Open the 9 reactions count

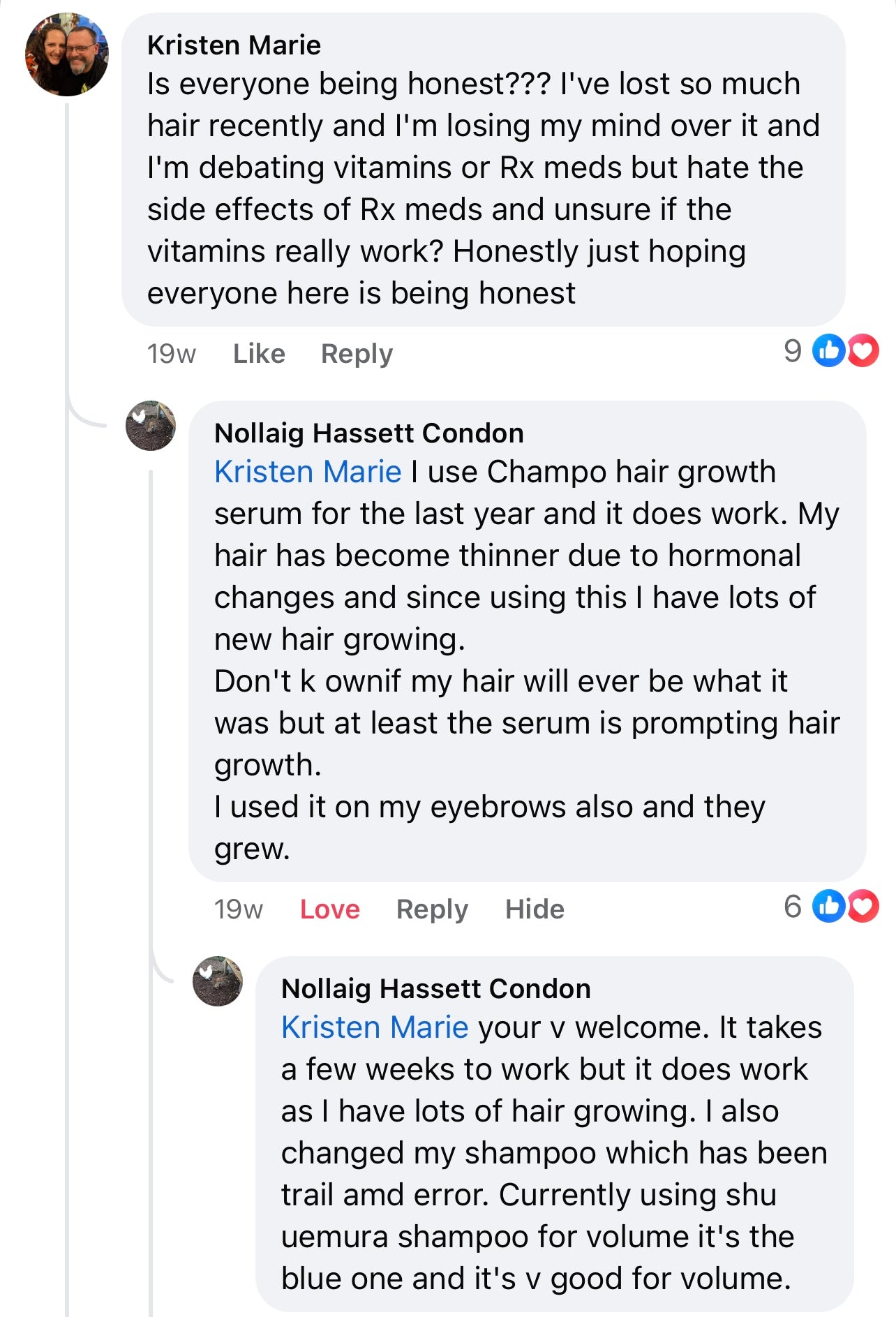pyautogui.click(x=793, y=350)
